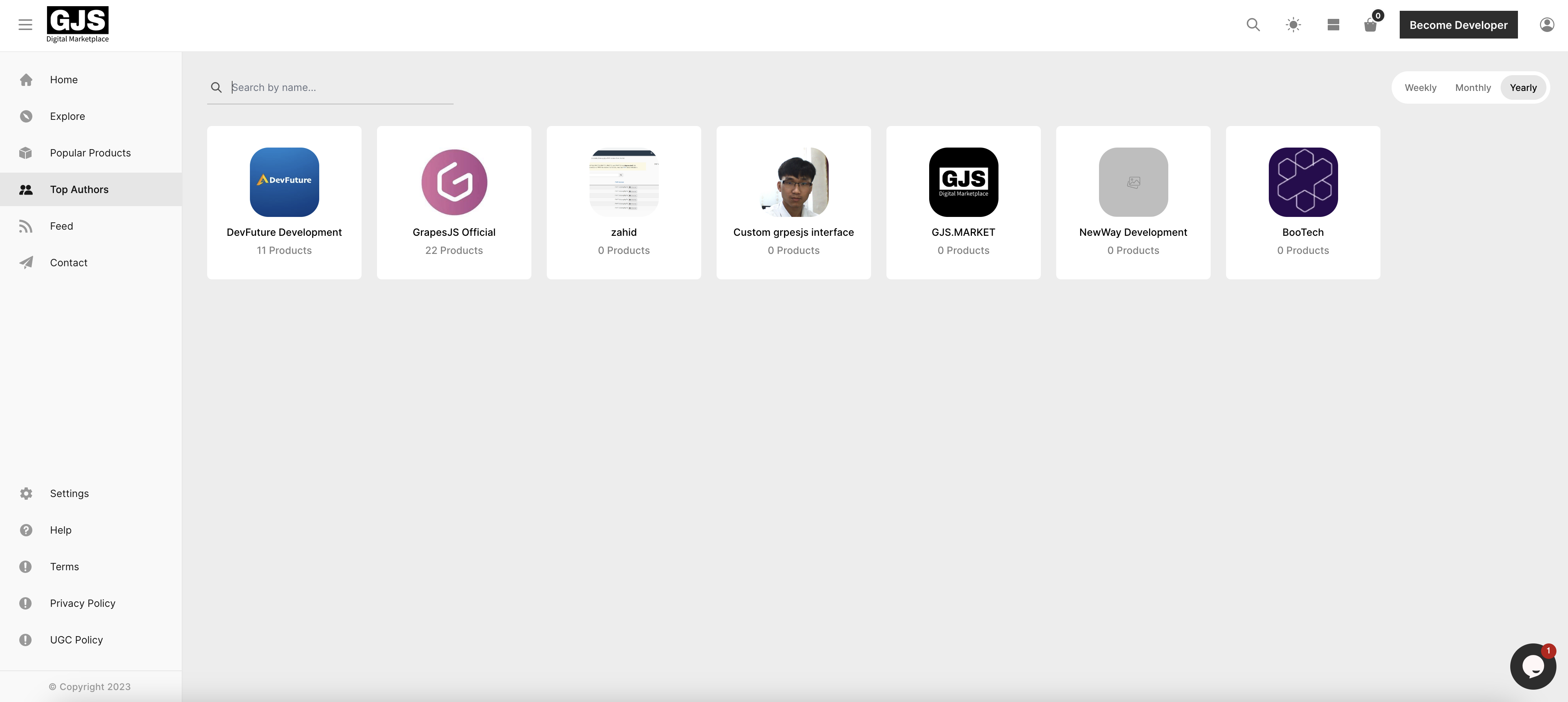Select the Weekly period filter
The width and height of the screenshot is (1568, 702).
pyautogui.click(x=1420, y=88)
